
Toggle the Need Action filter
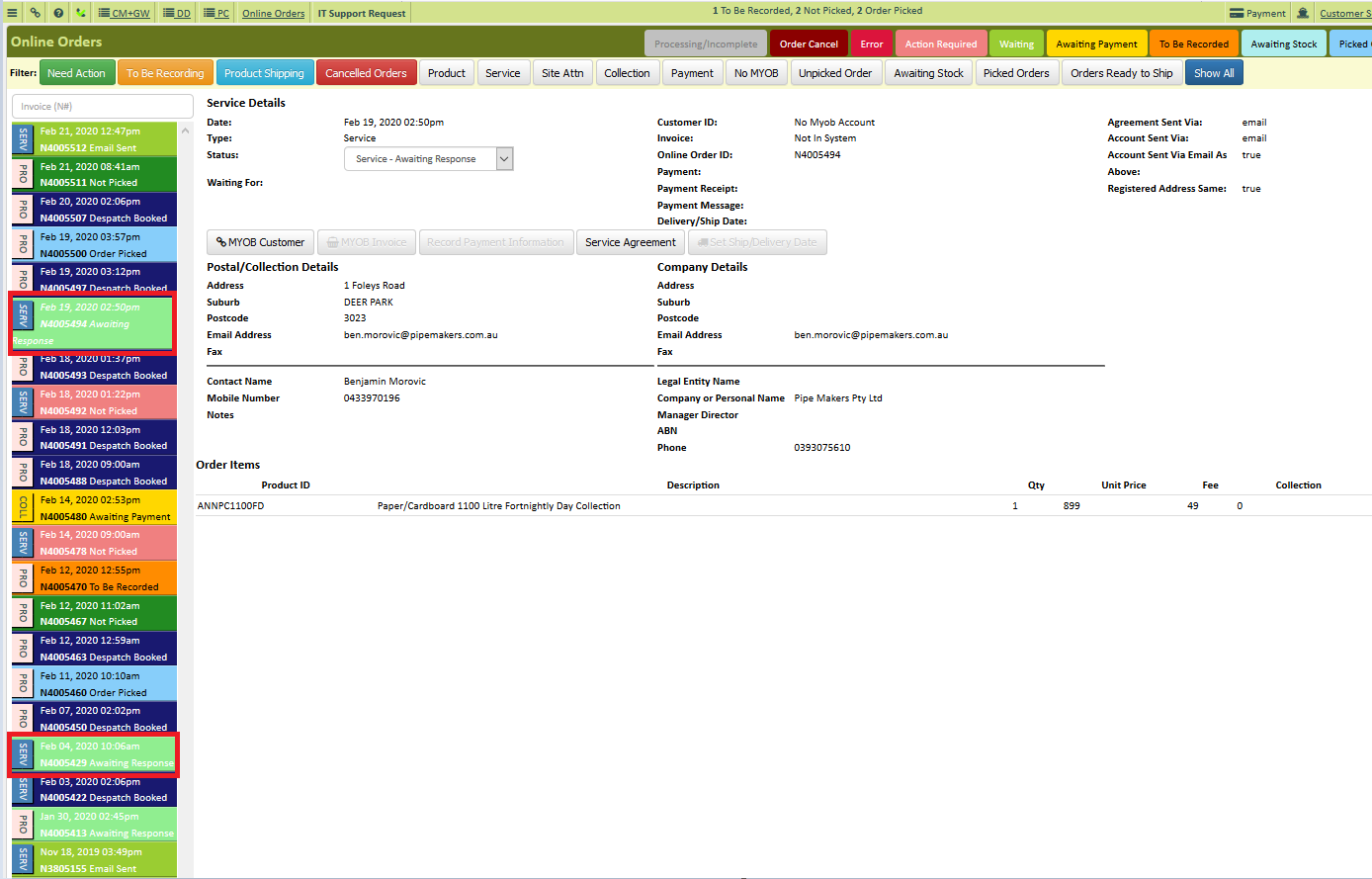click(76, 73)
